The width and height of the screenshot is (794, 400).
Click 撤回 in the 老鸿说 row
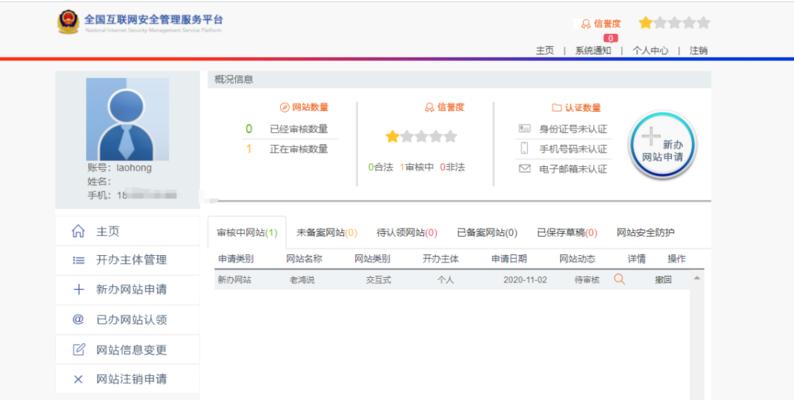click(x=663, y=279)
